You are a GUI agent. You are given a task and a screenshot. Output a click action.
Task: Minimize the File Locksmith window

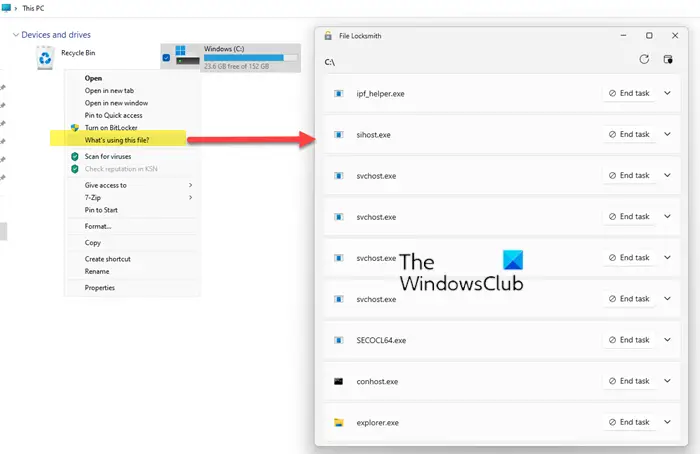tap(623, 35)
